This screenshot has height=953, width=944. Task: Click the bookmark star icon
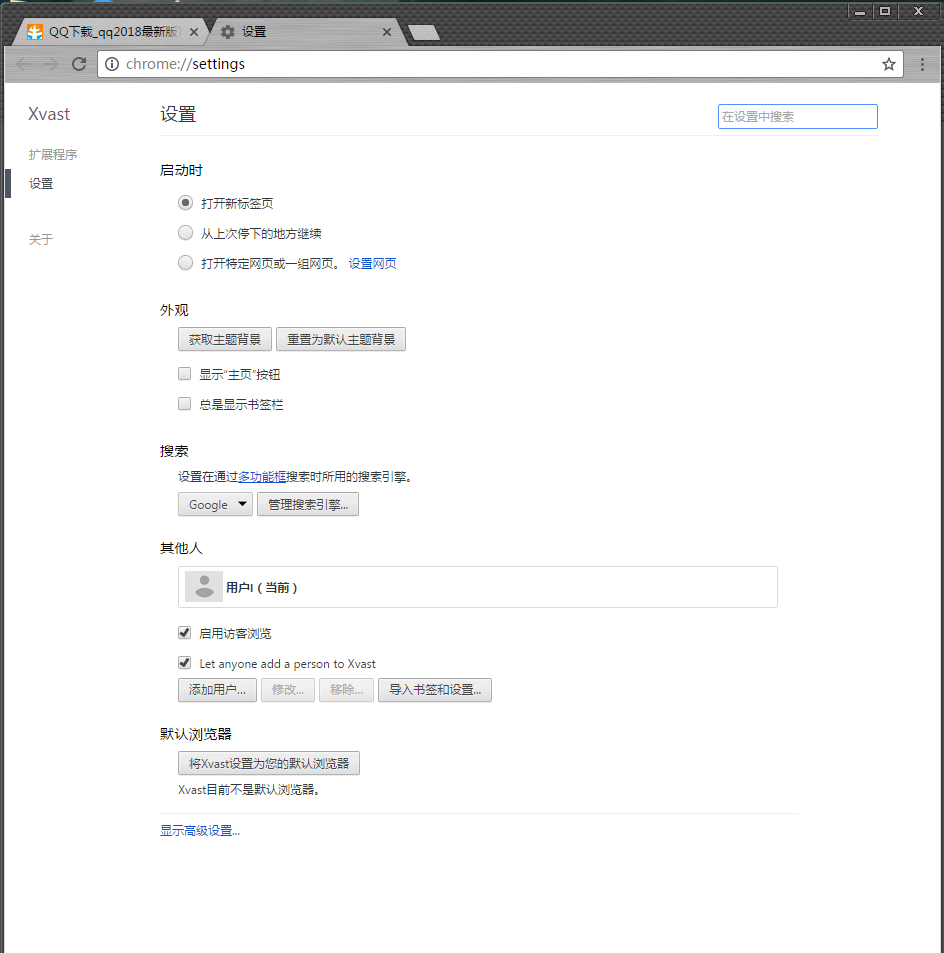click(888, 64)
